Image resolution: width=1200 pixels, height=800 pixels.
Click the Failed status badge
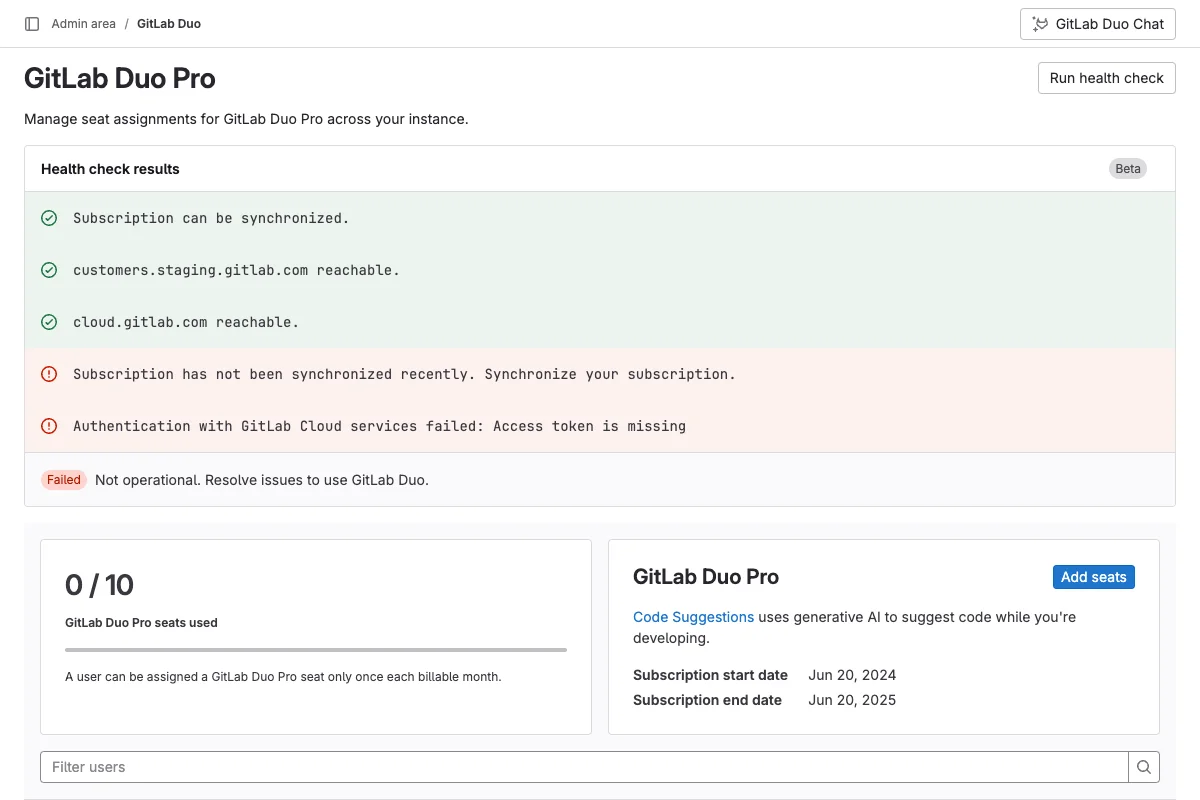tap(63, 480)
